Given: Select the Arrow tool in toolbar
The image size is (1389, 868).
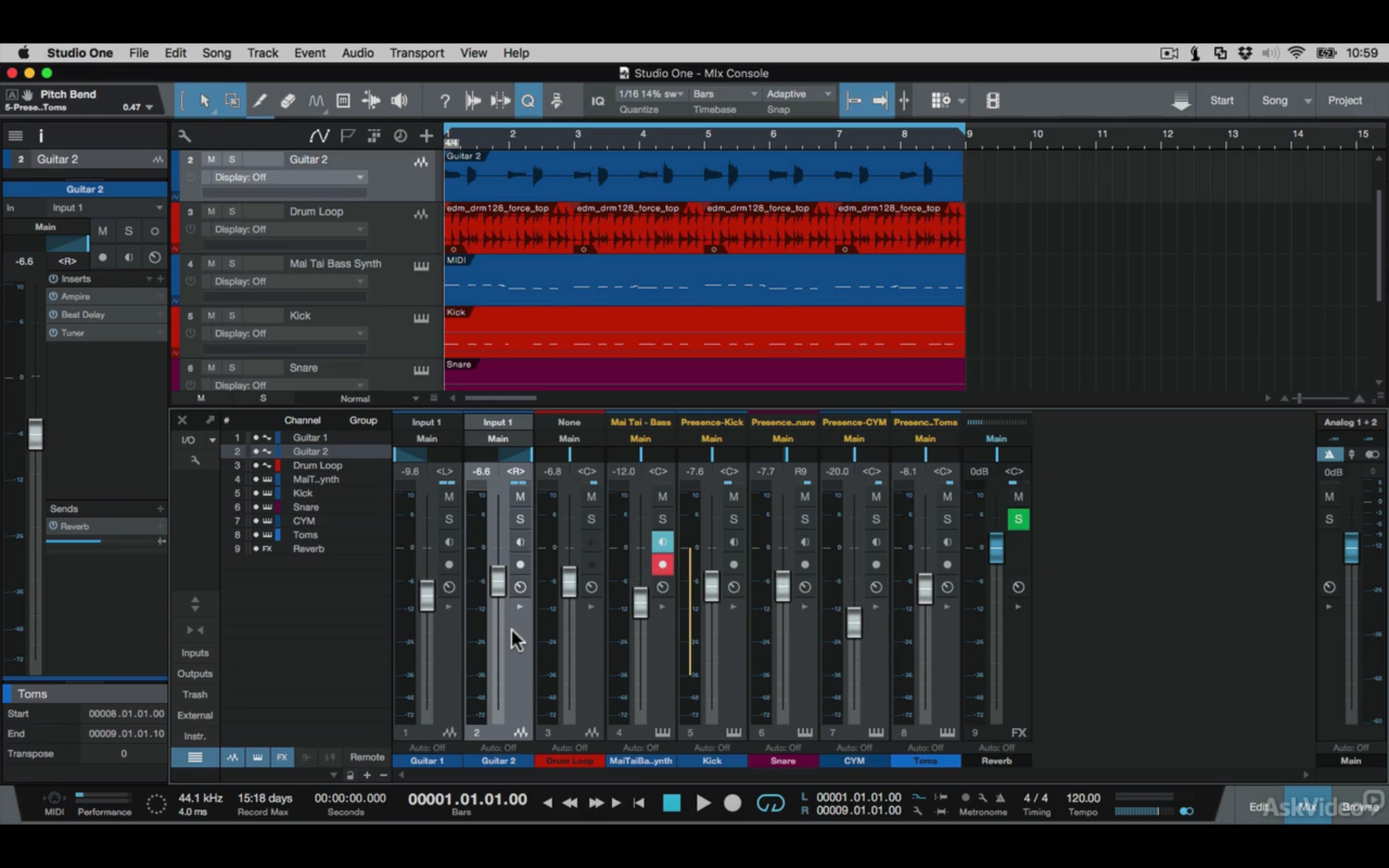Looking at the screenshot, I should point(205,101).
